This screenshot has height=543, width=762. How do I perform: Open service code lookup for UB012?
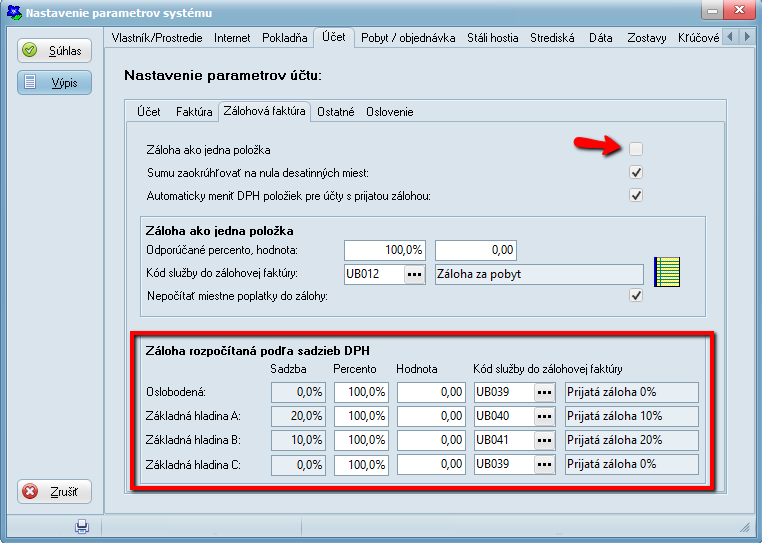416,274
